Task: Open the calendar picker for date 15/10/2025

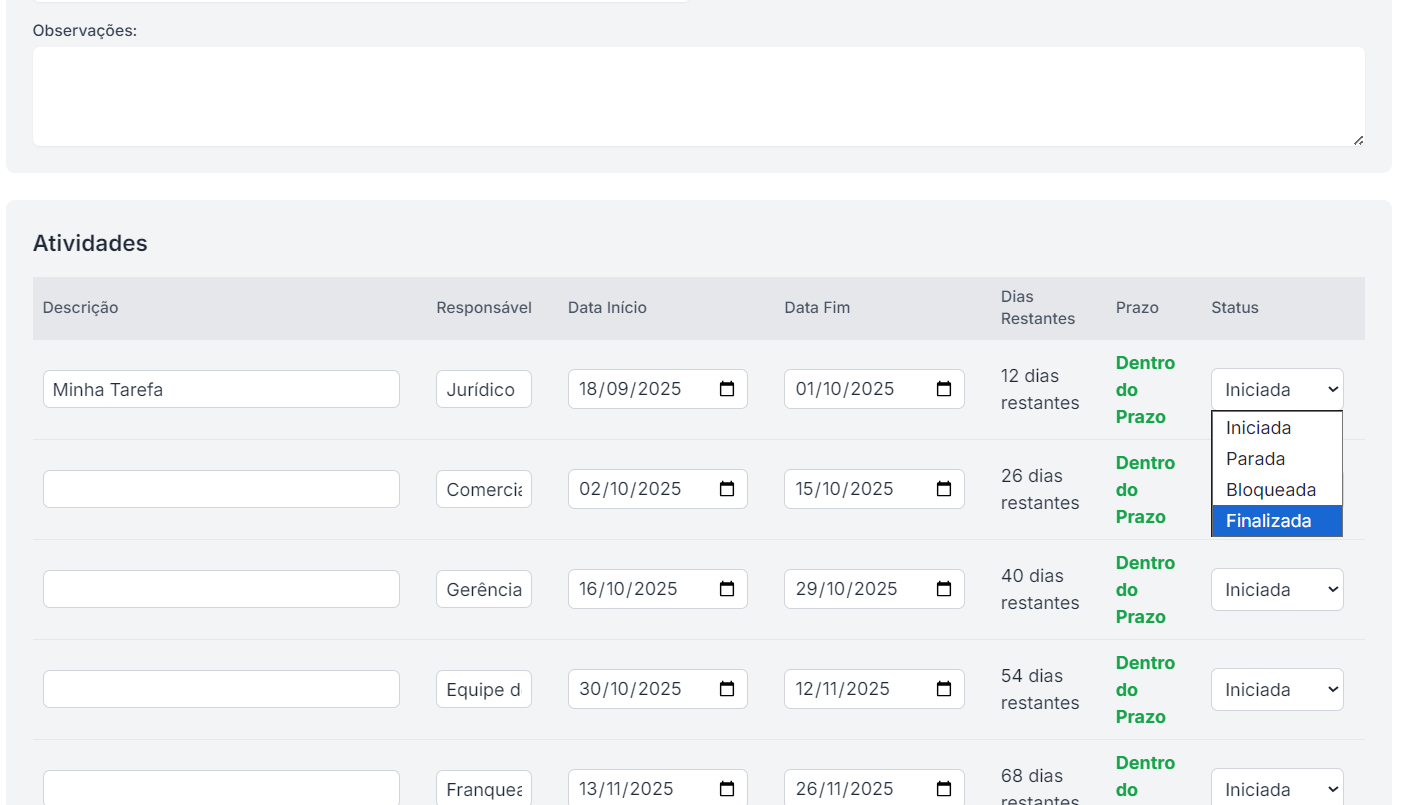Action: (x=943, y=489)
